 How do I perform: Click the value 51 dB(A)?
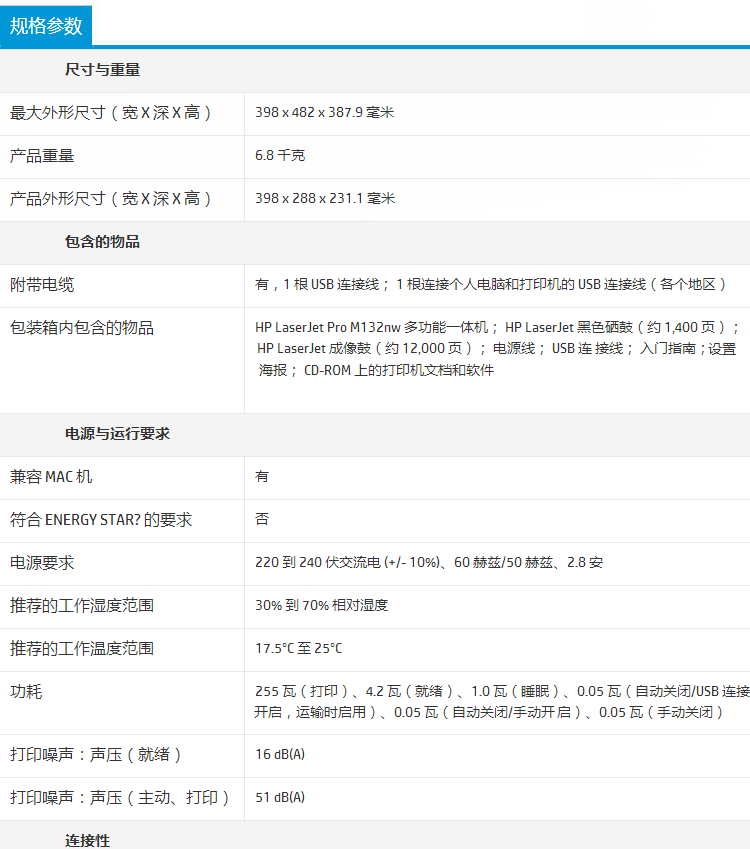pyautogui.click(x=280, y=798)
